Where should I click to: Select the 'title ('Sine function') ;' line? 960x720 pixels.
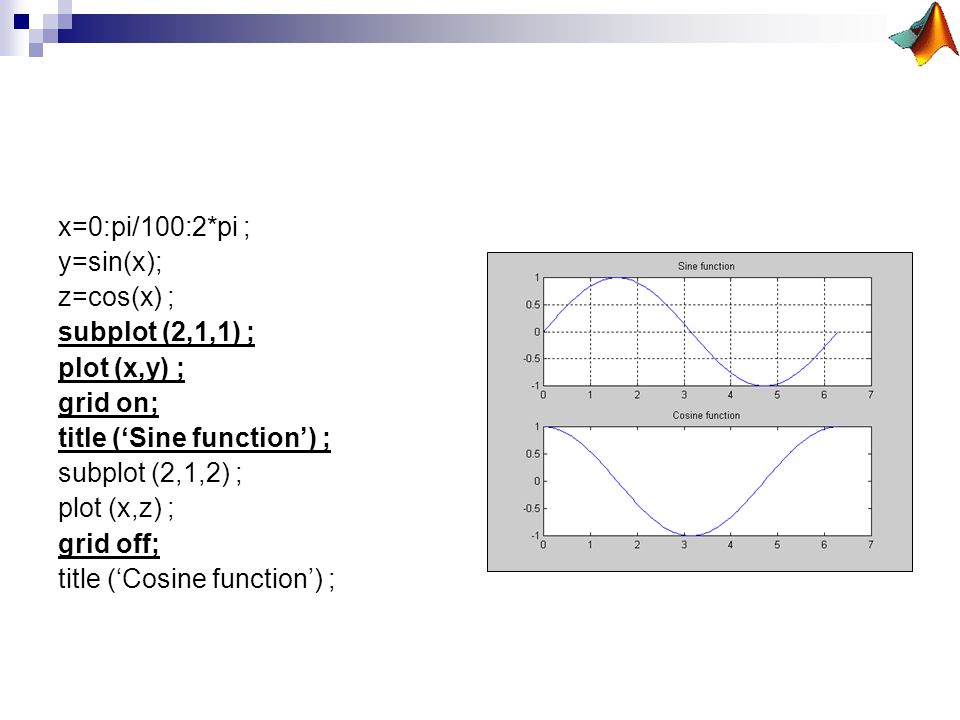tap(194, 438)
